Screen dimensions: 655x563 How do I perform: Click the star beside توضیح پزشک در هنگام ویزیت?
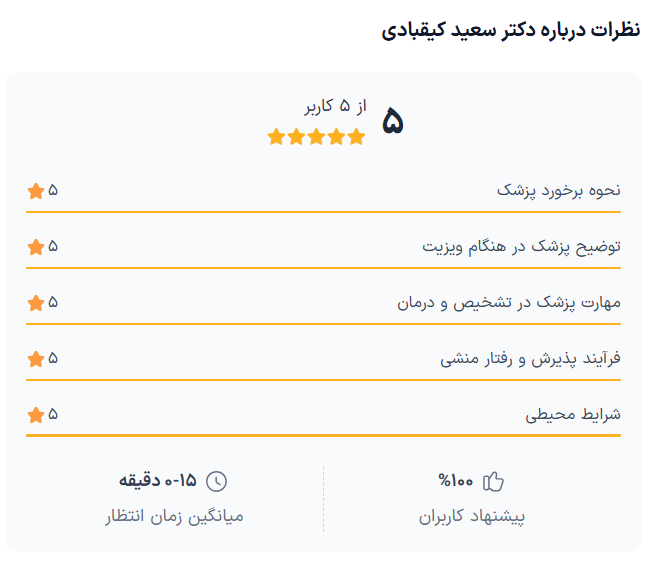point(36,246)
